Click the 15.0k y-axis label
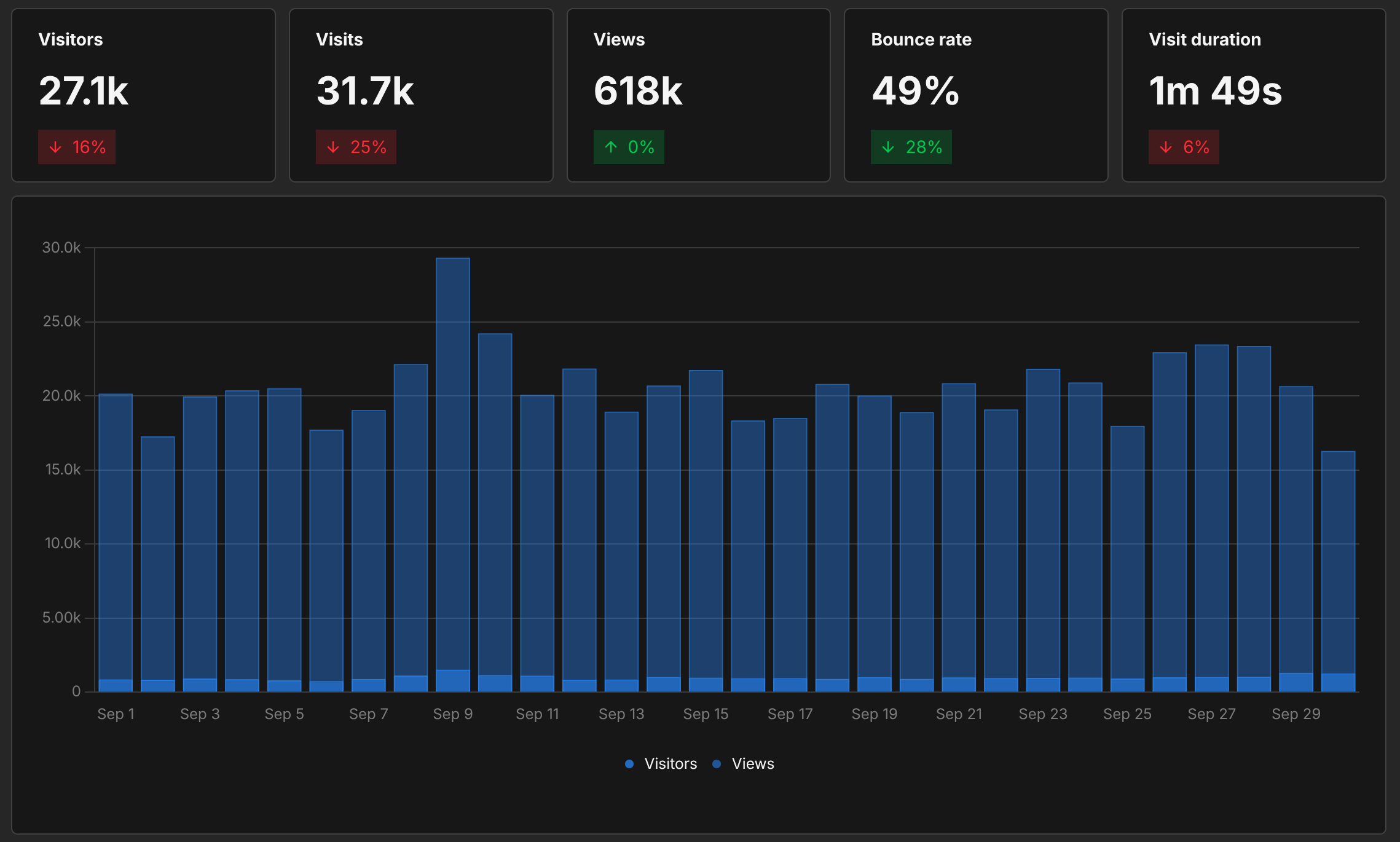The width and height of the screenshot is (1400, 842). click(63, 470)
